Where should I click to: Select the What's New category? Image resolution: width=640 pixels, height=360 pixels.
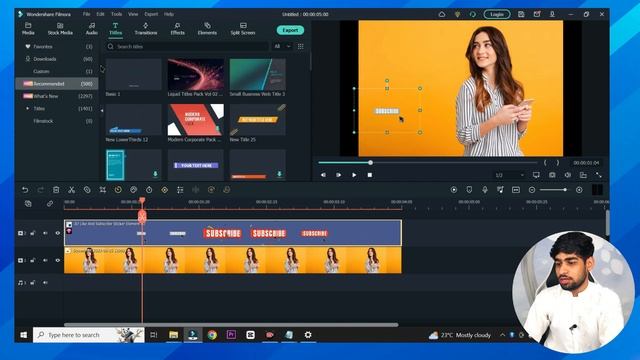coord(57,96)
